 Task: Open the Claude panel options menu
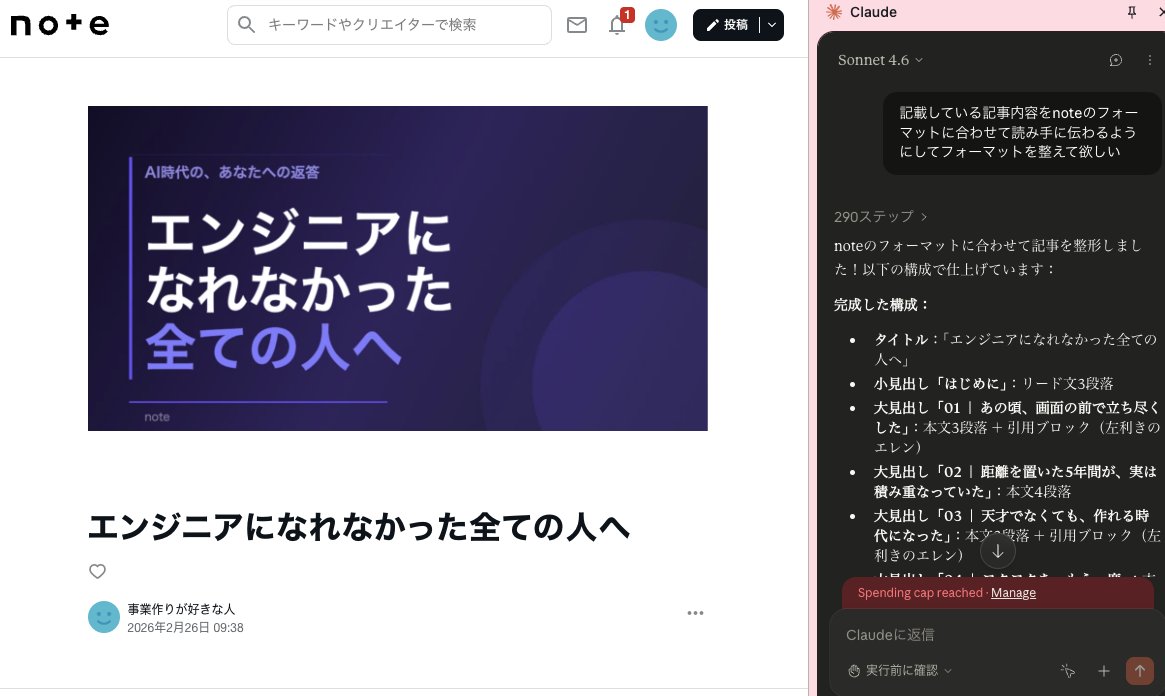point(1149,60)
